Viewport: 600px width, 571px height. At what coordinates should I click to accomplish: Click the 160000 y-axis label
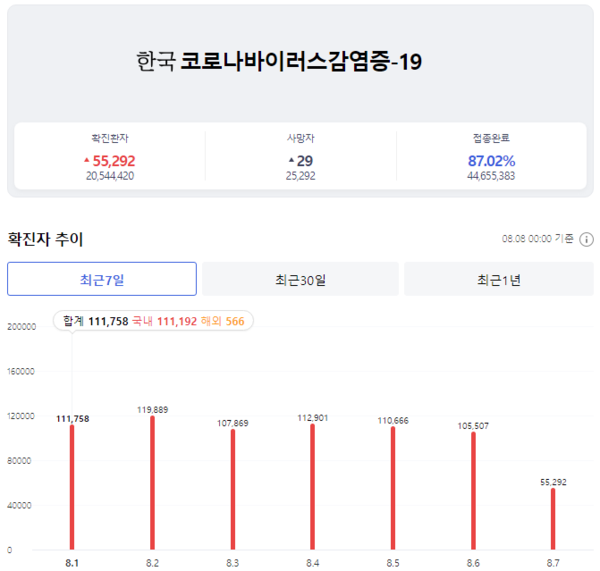pyautogui.click(x=21, y=371)
